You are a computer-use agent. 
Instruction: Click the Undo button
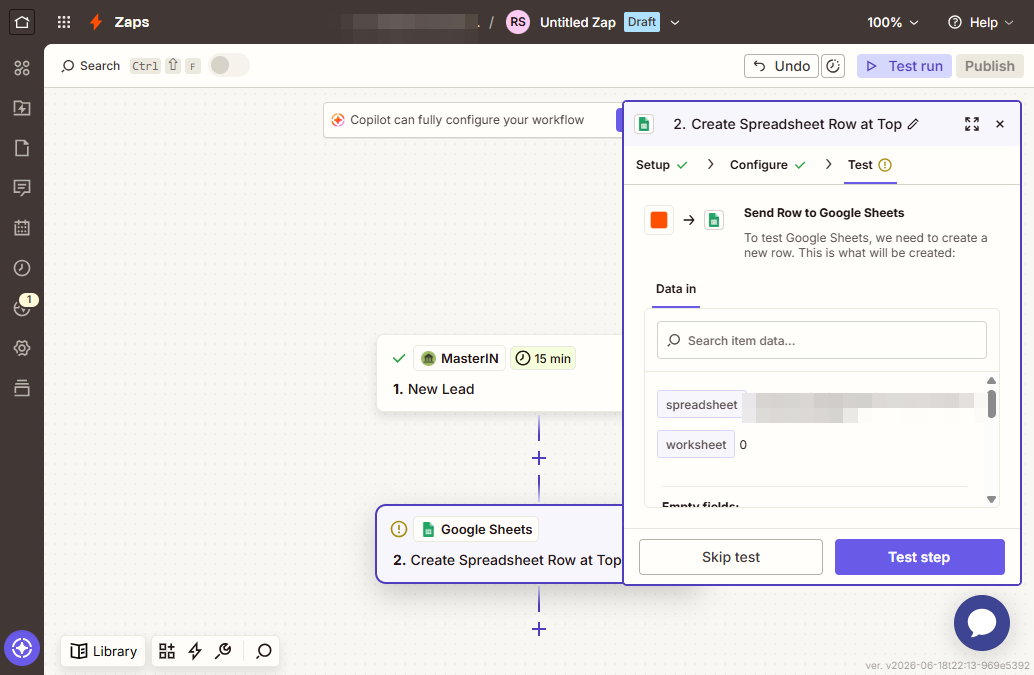(781, 66)
